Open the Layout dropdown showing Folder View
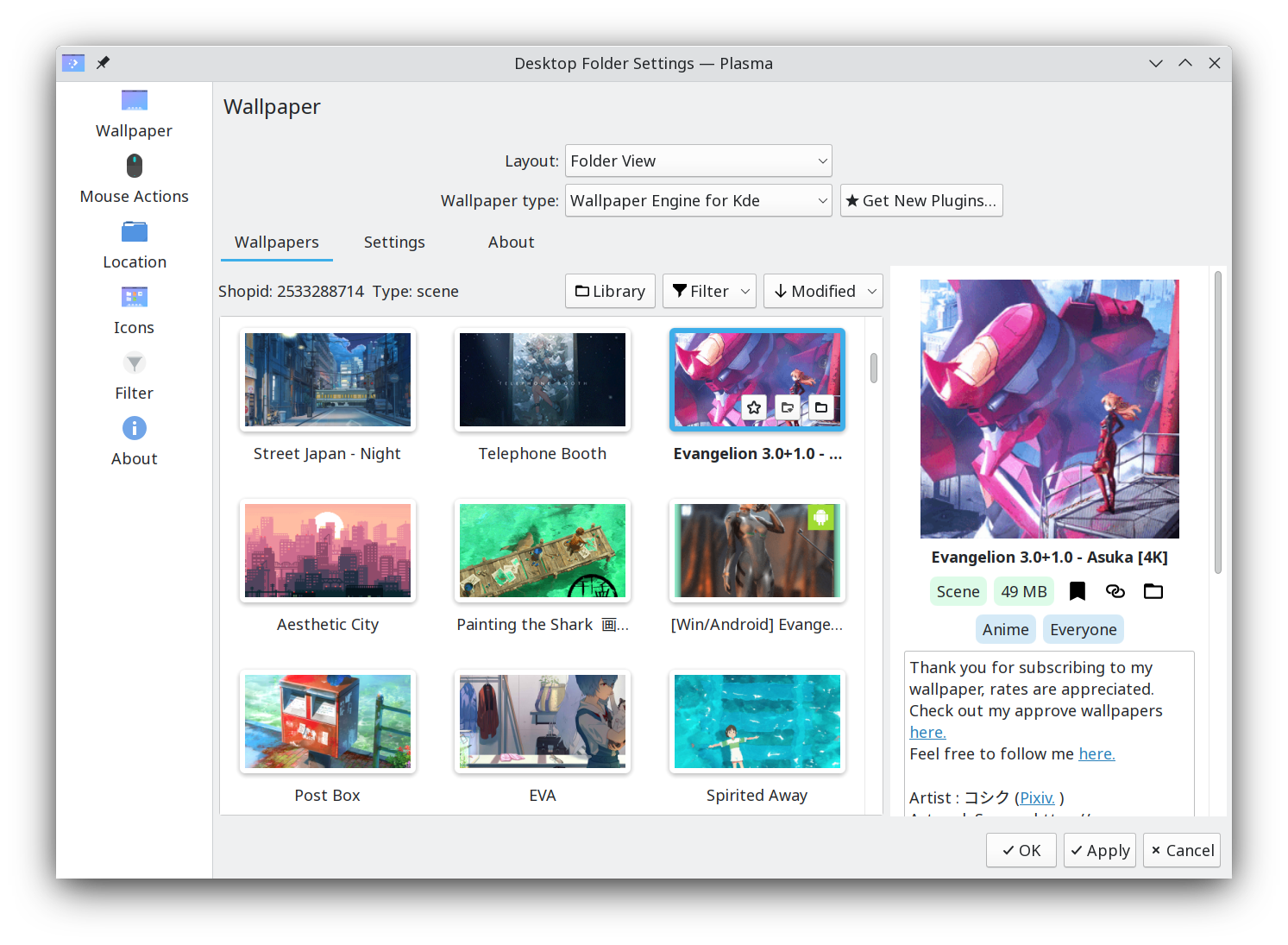The image size is (1288, 945). pyautogui.click(x=698, y=161)
